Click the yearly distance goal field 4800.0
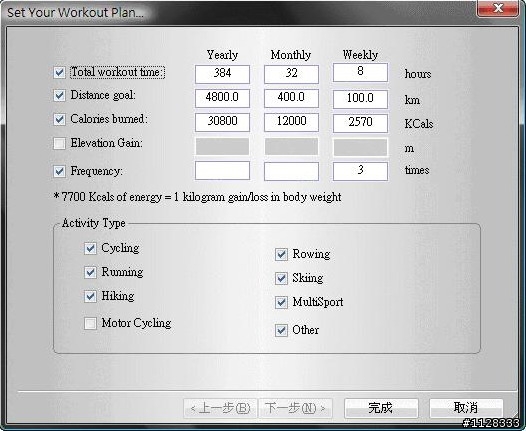Screen dimensions: 526x431 [222, 98]
